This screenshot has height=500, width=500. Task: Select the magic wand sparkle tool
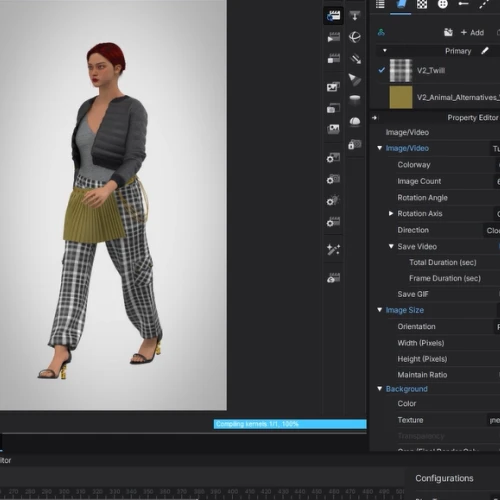[x=333, y=249]
